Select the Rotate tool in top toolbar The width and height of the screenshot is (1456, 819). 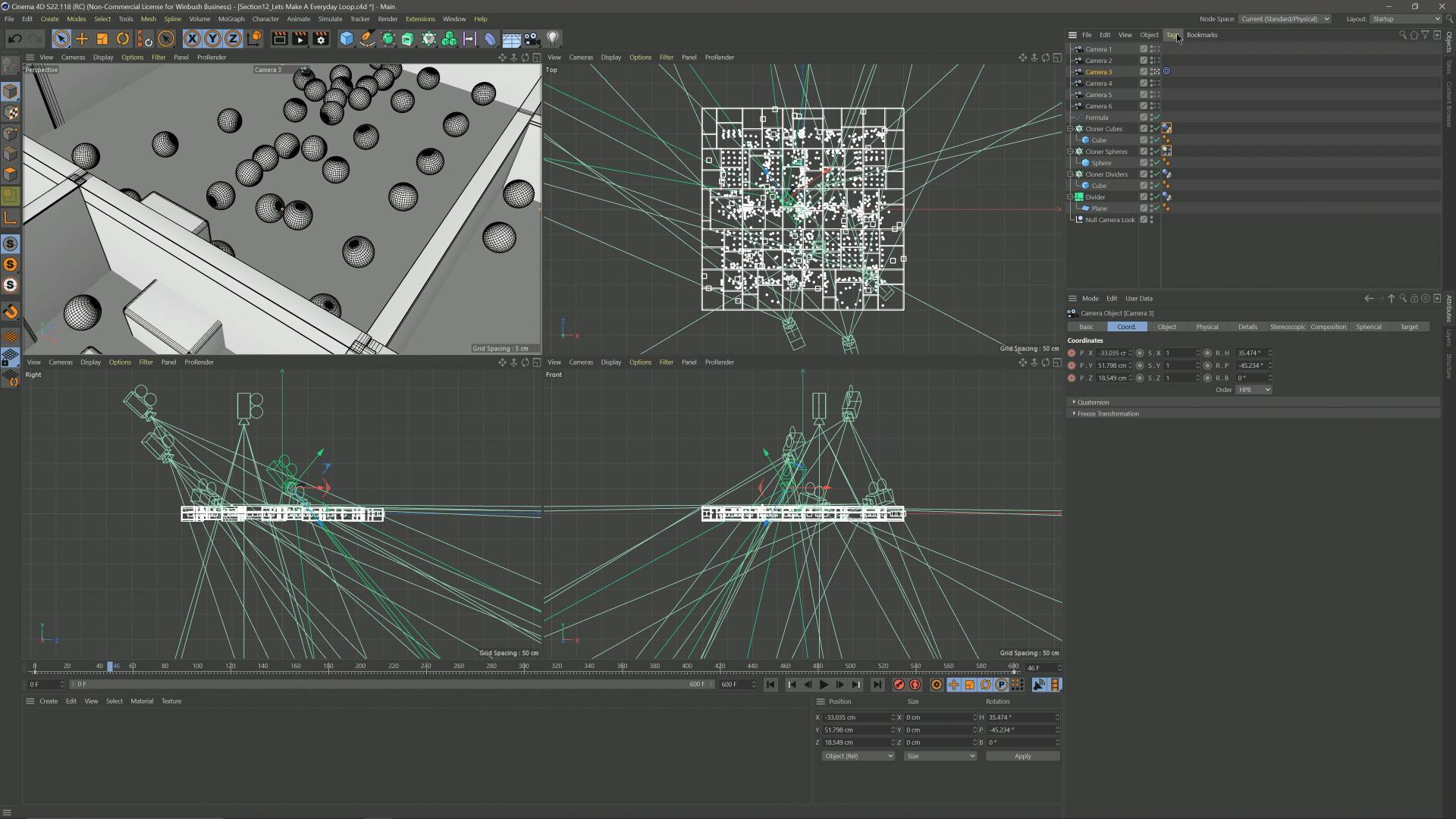pos(123,39)
